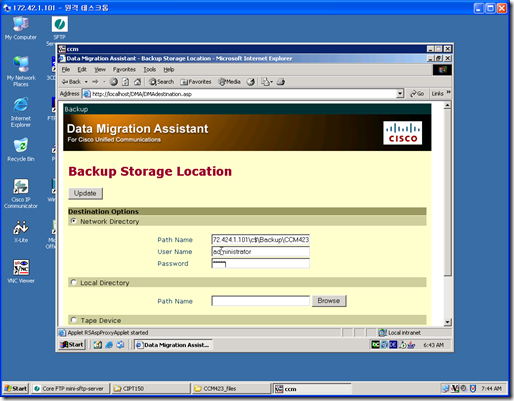
Task: Go to the Home page icon
Action: pos(137,82)
